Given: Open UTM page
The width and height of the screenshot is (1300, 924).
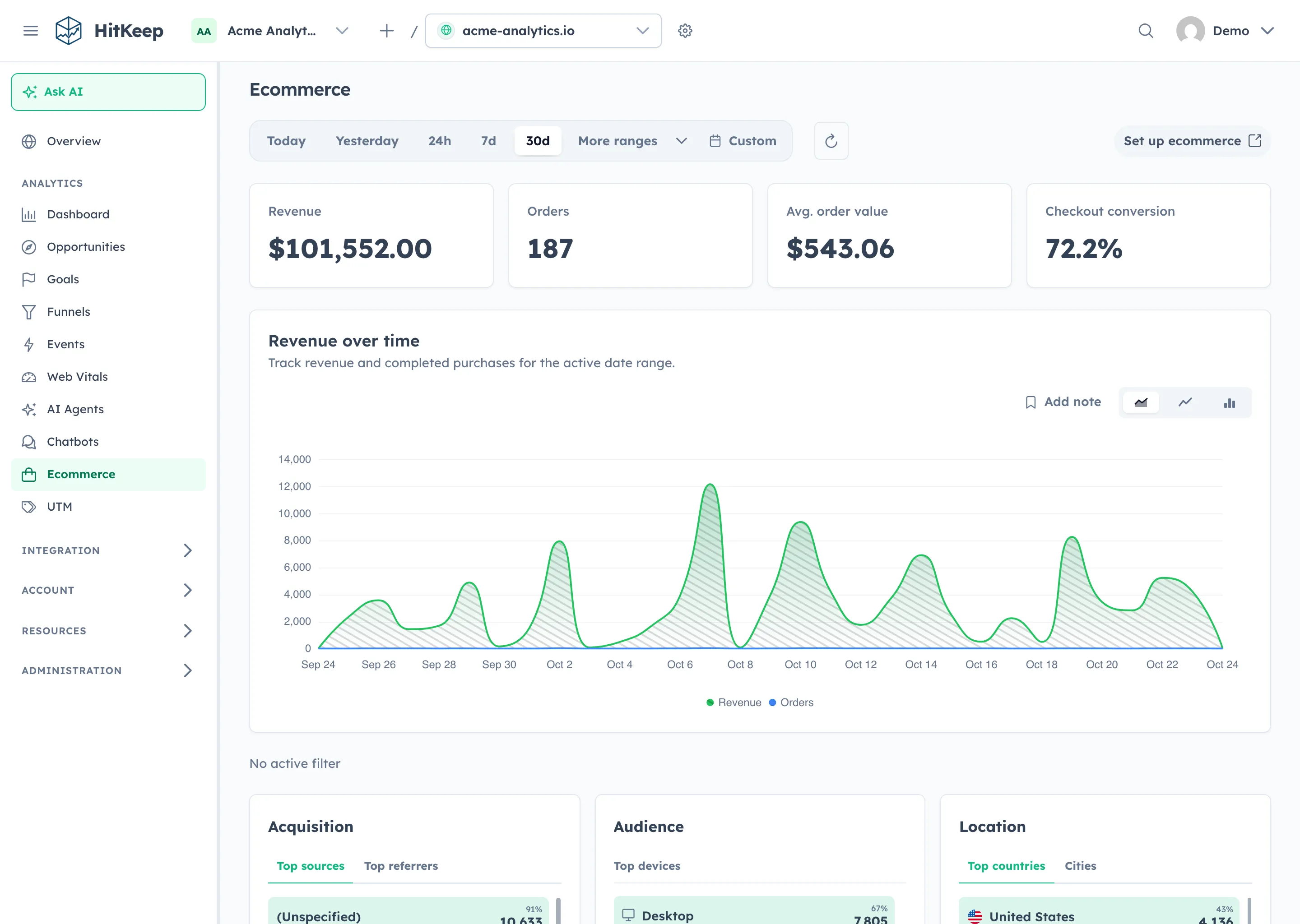Looking at the screenshot, I should 108,506.
